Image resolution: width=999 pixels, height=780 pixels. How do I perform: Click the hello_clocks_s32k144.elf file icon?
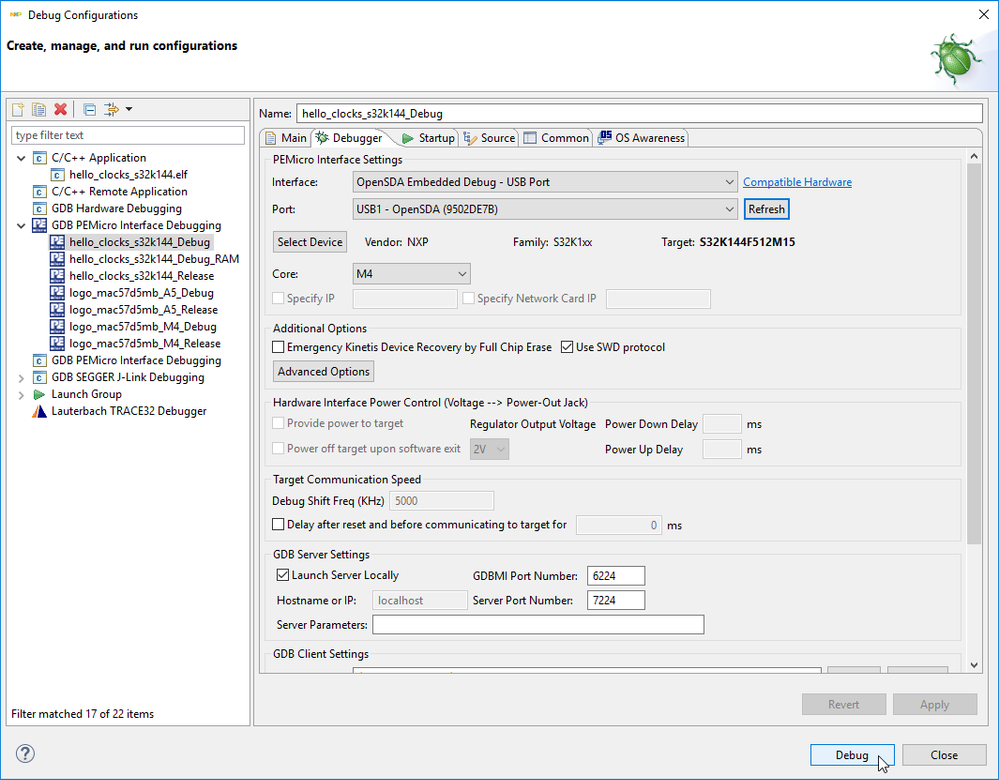[x=57, y=175]
